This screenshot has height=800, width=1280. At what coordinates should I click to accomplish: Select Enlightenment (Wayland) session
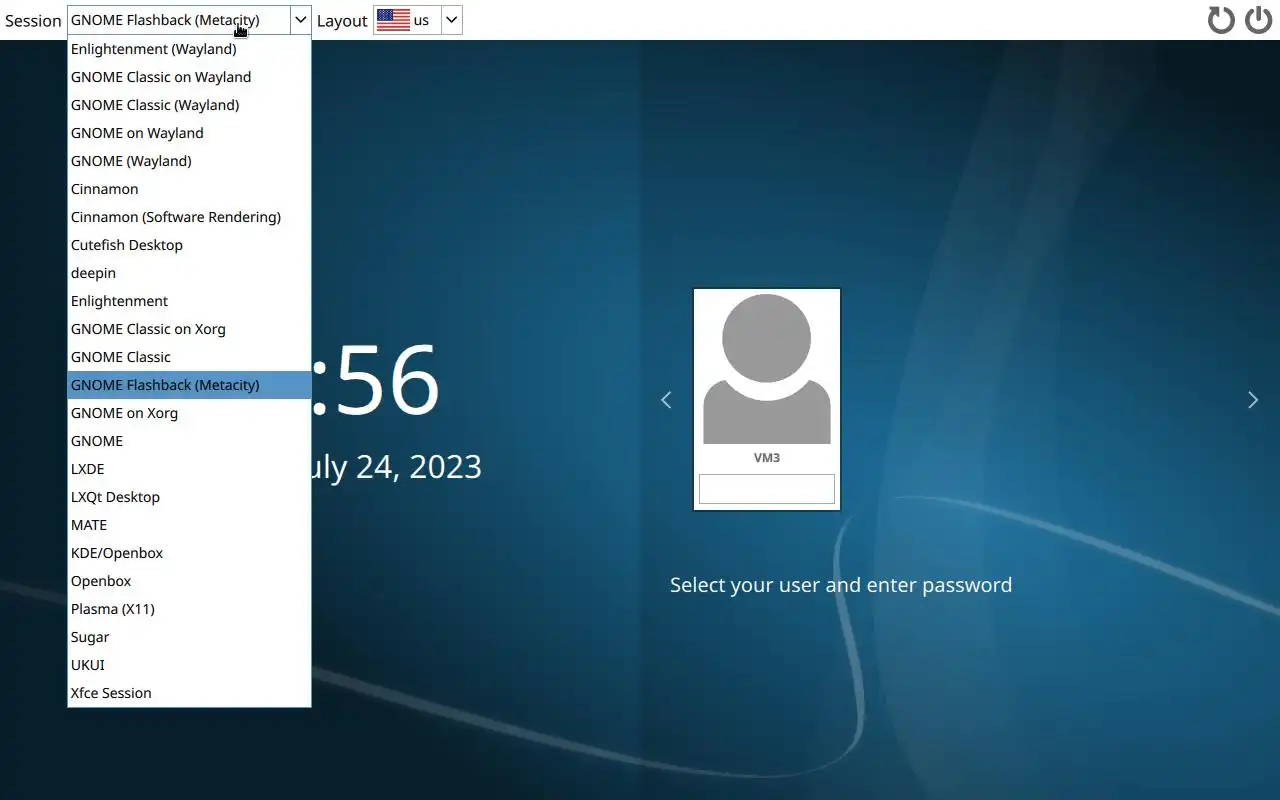click(x=189, y=49)
